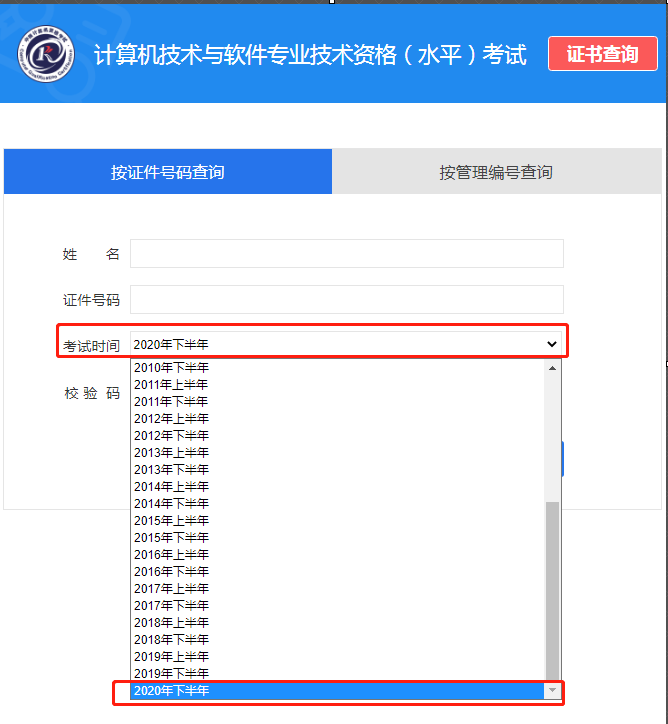668x724 pixels.
Task: Switch to 按管理编号查询 tab
Action: 496,172
